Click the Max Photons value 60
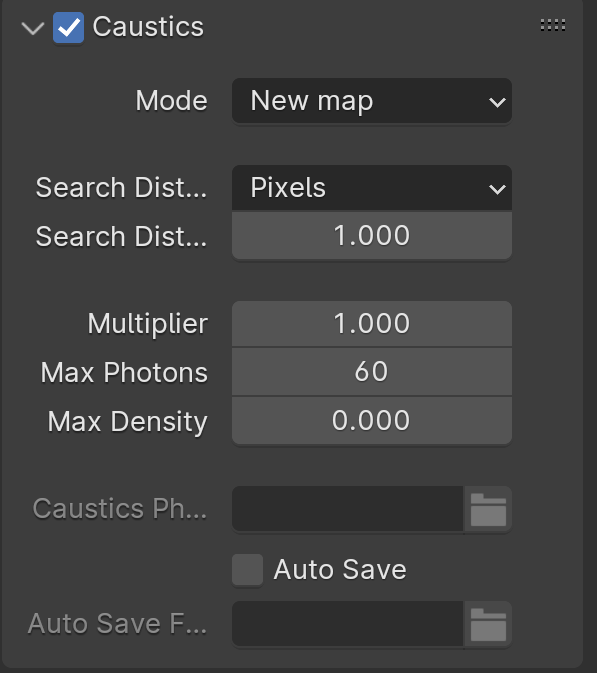Viewport: 597px width, 673px height. (372, 372)
